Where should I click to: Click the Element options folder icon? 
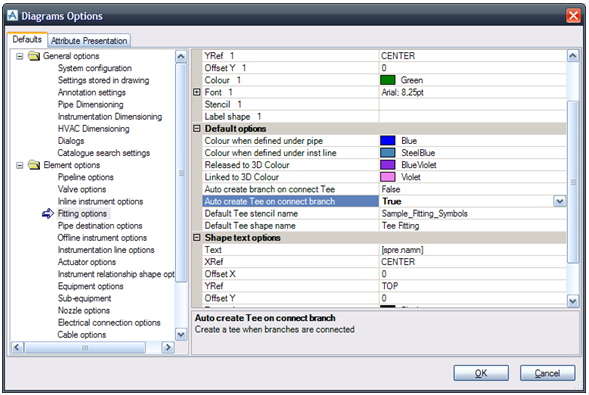[x=34, y=165]
